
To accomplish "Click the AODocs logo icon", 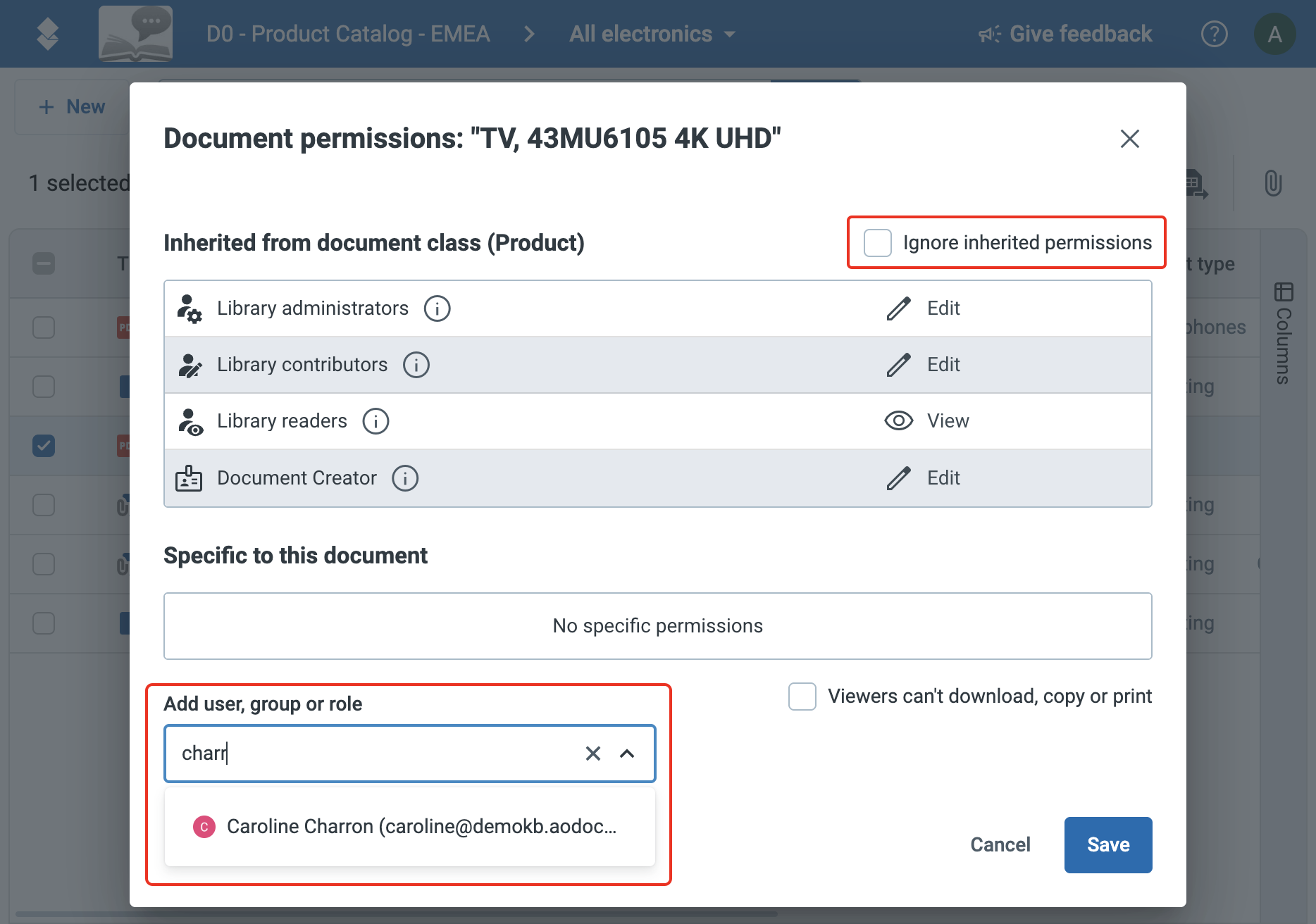I will (x=48, y=34).
